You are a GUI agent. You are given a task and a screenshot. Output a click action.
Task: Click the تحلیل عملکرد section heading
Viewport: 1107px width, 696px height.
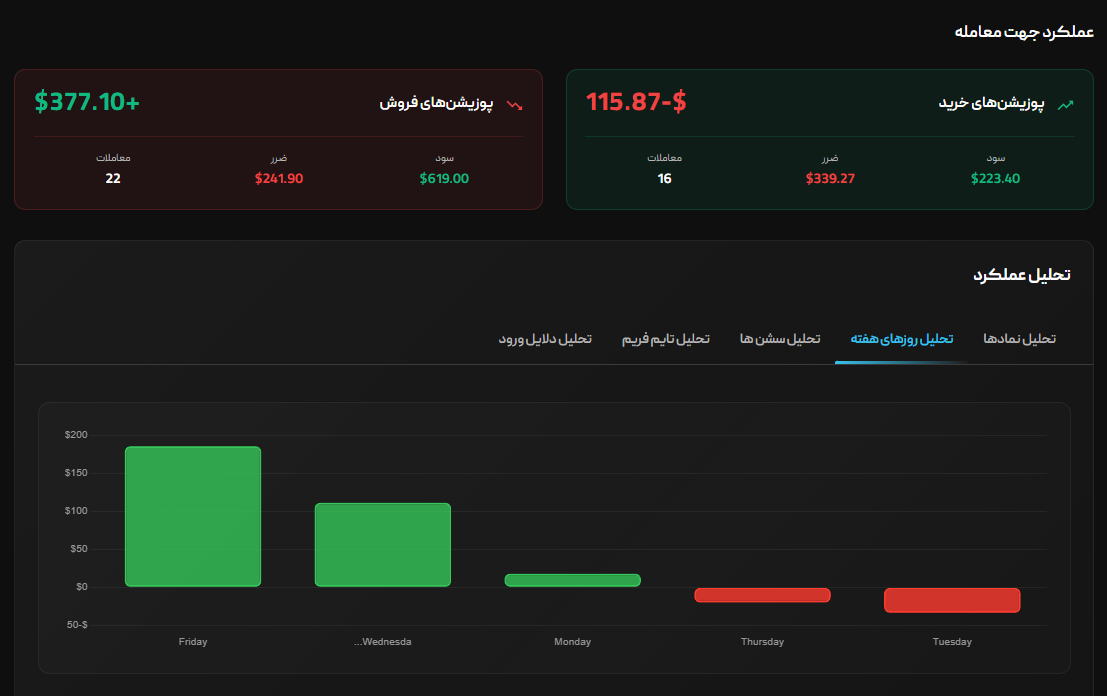[1021, 275]
